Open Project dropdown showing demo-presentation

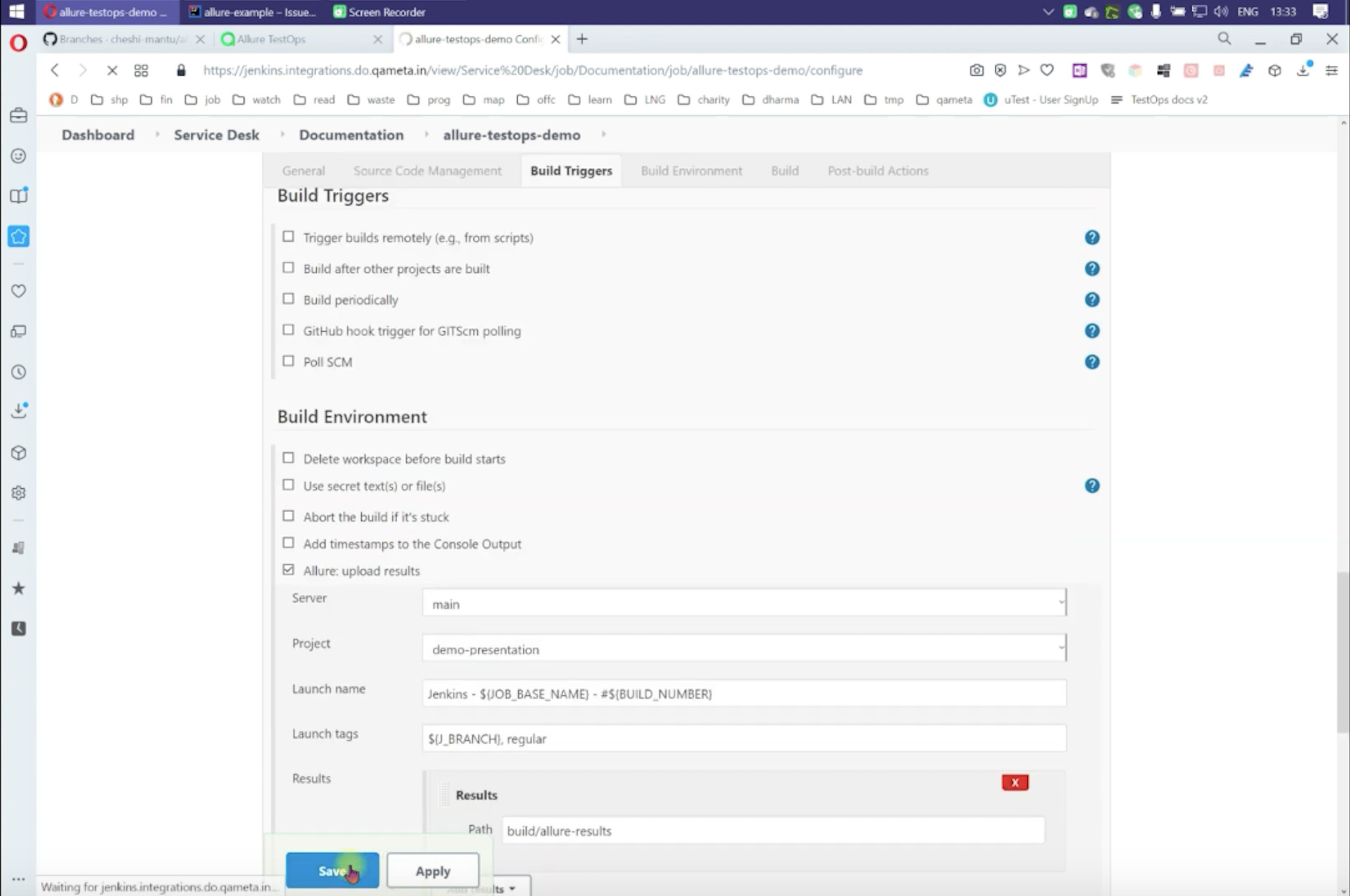pos(744,648)
